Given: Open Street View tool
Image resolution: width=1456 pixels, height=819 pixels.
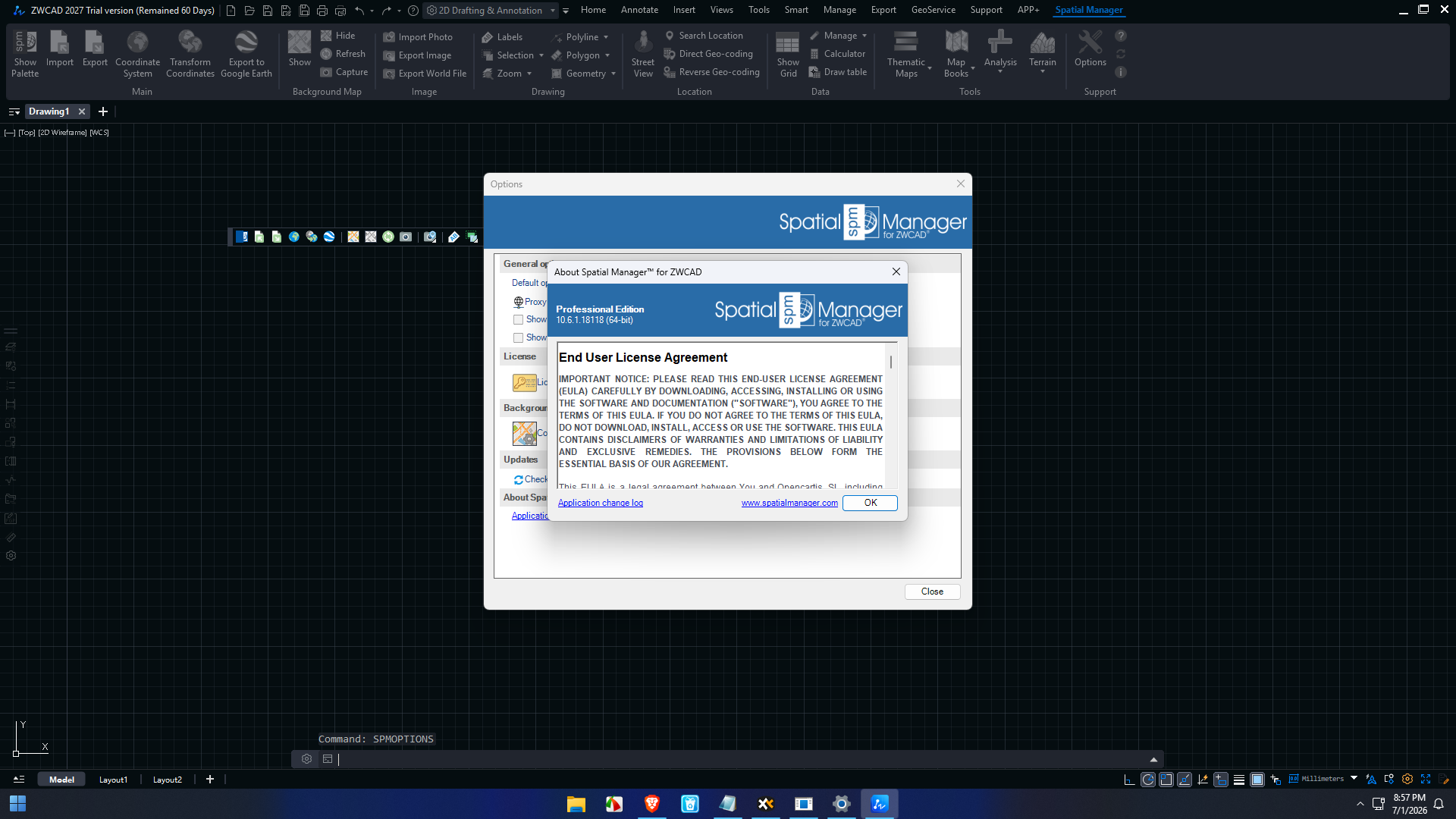Looking at the screenshot, I should point(643,53).
